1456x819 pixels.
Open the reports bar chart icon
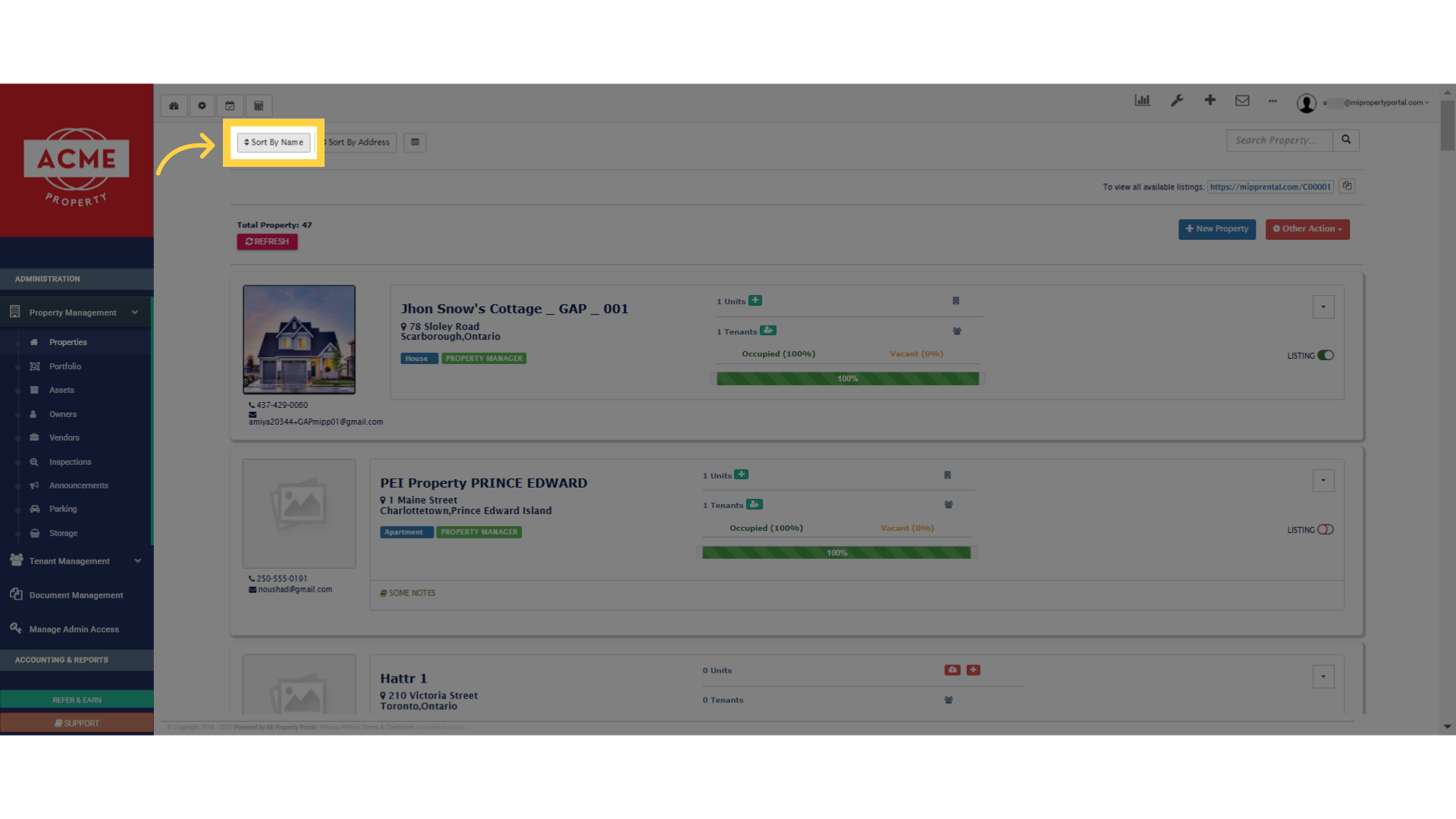(x=1142, y=100)
